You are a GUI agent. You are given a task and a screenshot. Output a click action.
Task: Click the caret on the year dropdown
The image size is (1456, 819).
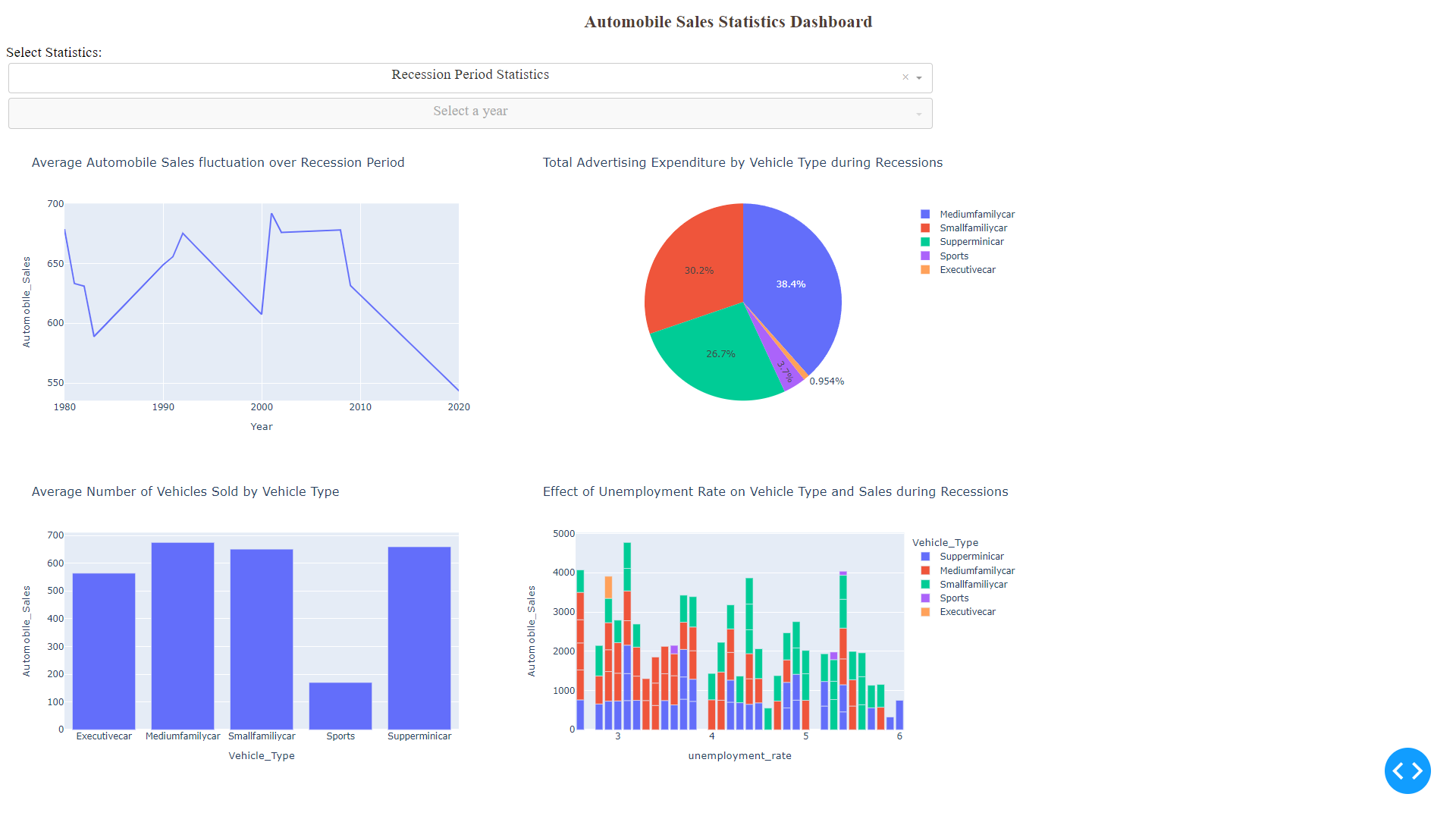tap(919, 114)
